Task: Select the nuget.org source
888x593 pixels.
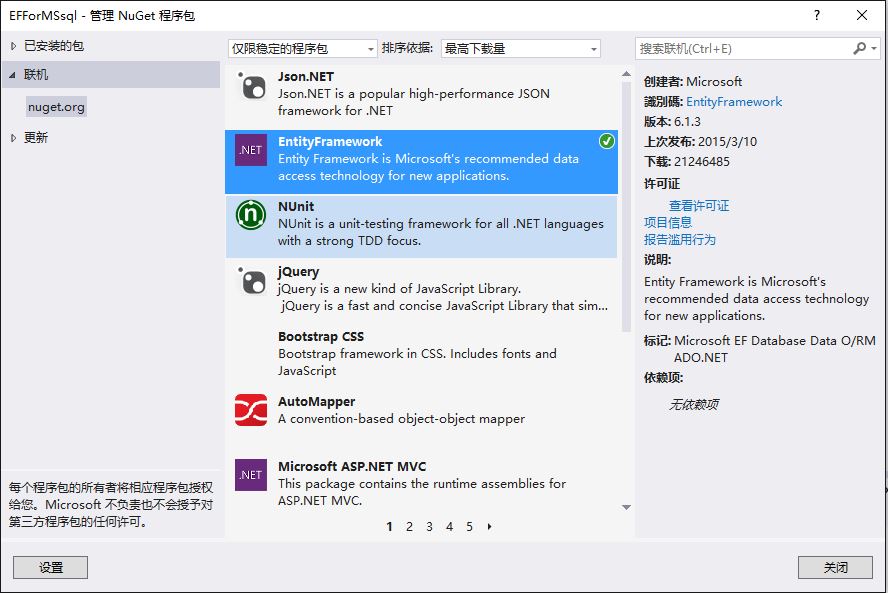Action: point(56,106)
